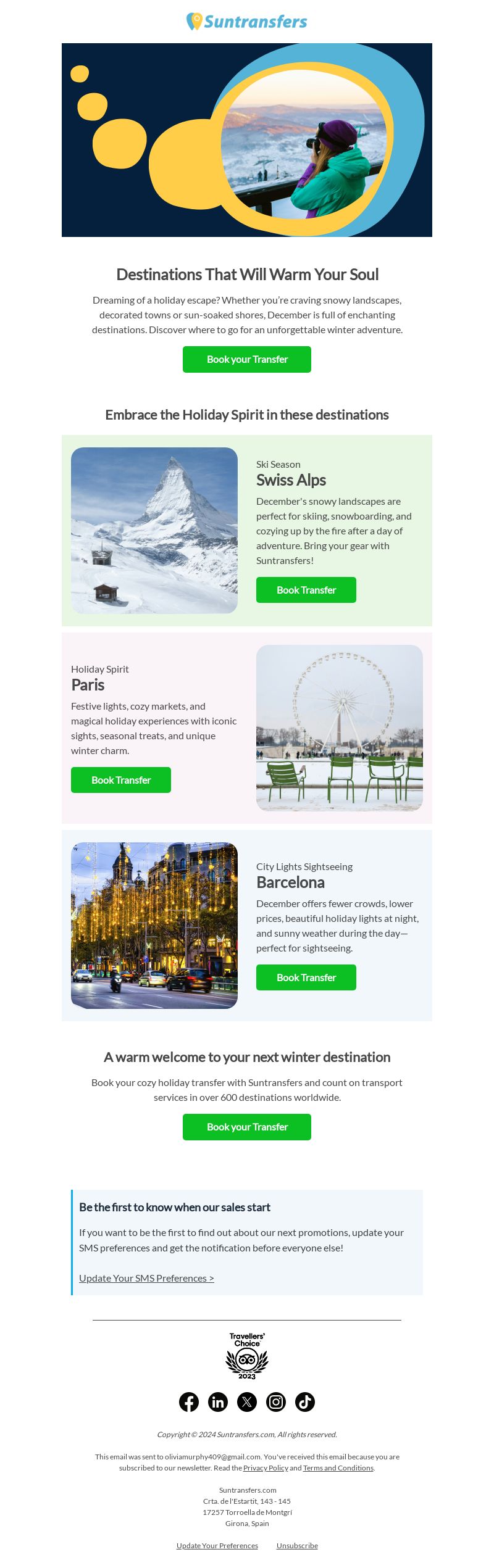Viewport: 494px width, 1568px height.
Task: Follow Update Your SMS Preferences link
Action: 146,1278
